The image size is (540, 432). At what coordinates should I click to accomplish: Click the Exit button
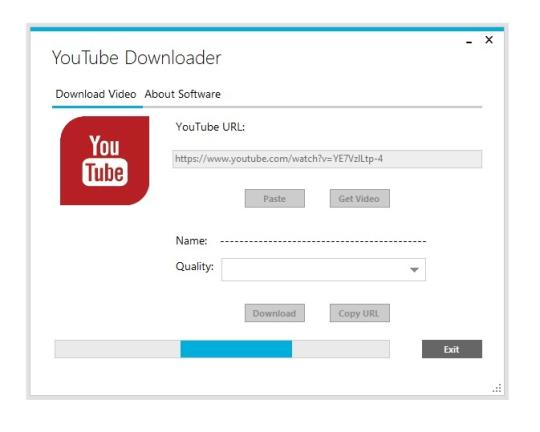click(x=452, y=349)
